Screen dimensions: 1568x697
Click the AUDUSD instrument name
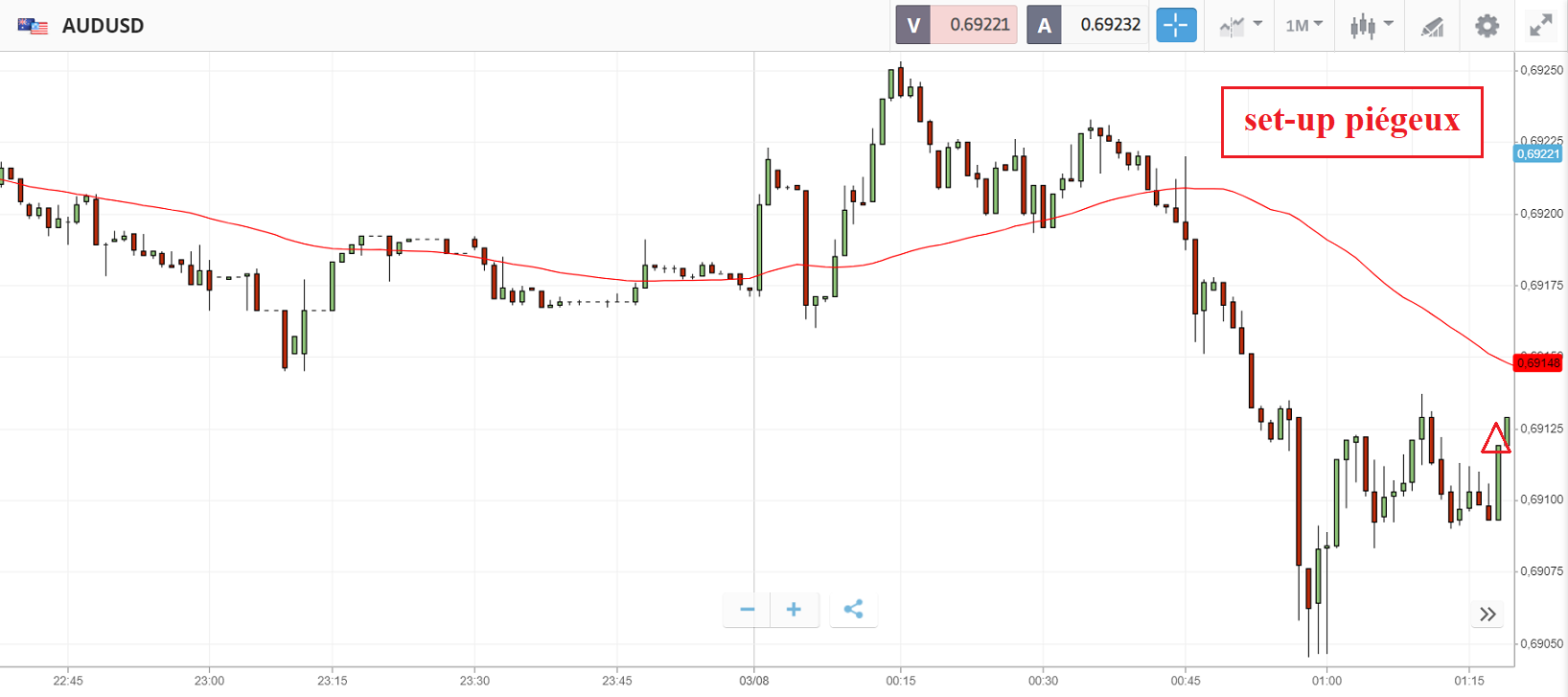pyautogui.click(x=103, y=26)
